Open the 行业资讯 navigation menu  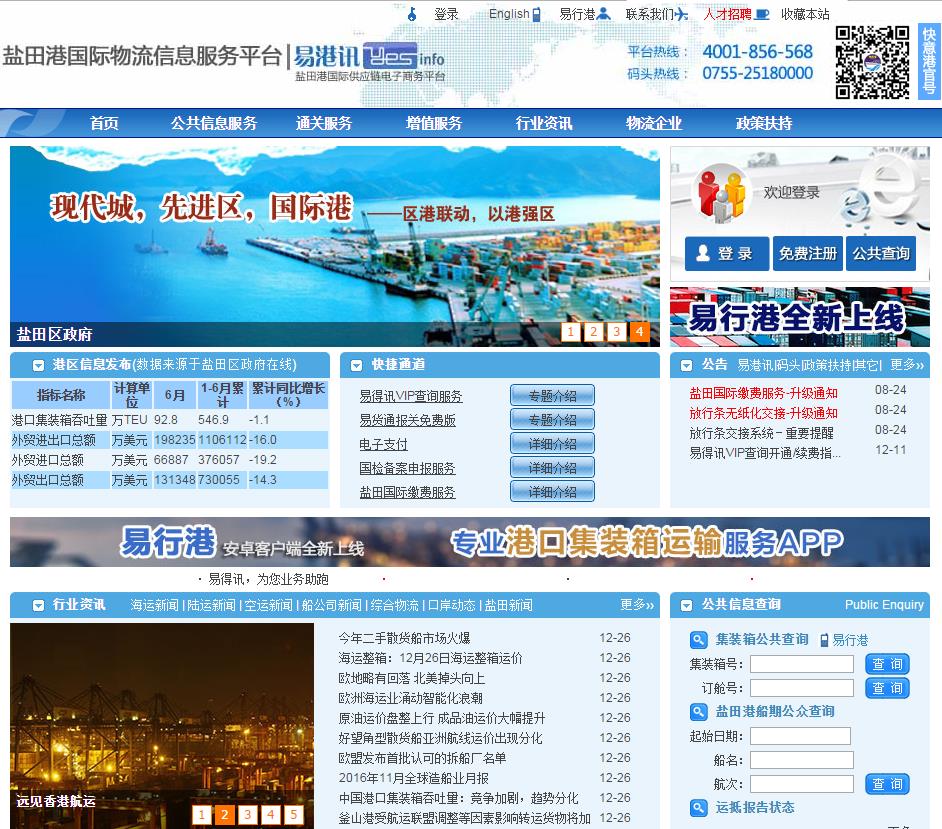544,123
